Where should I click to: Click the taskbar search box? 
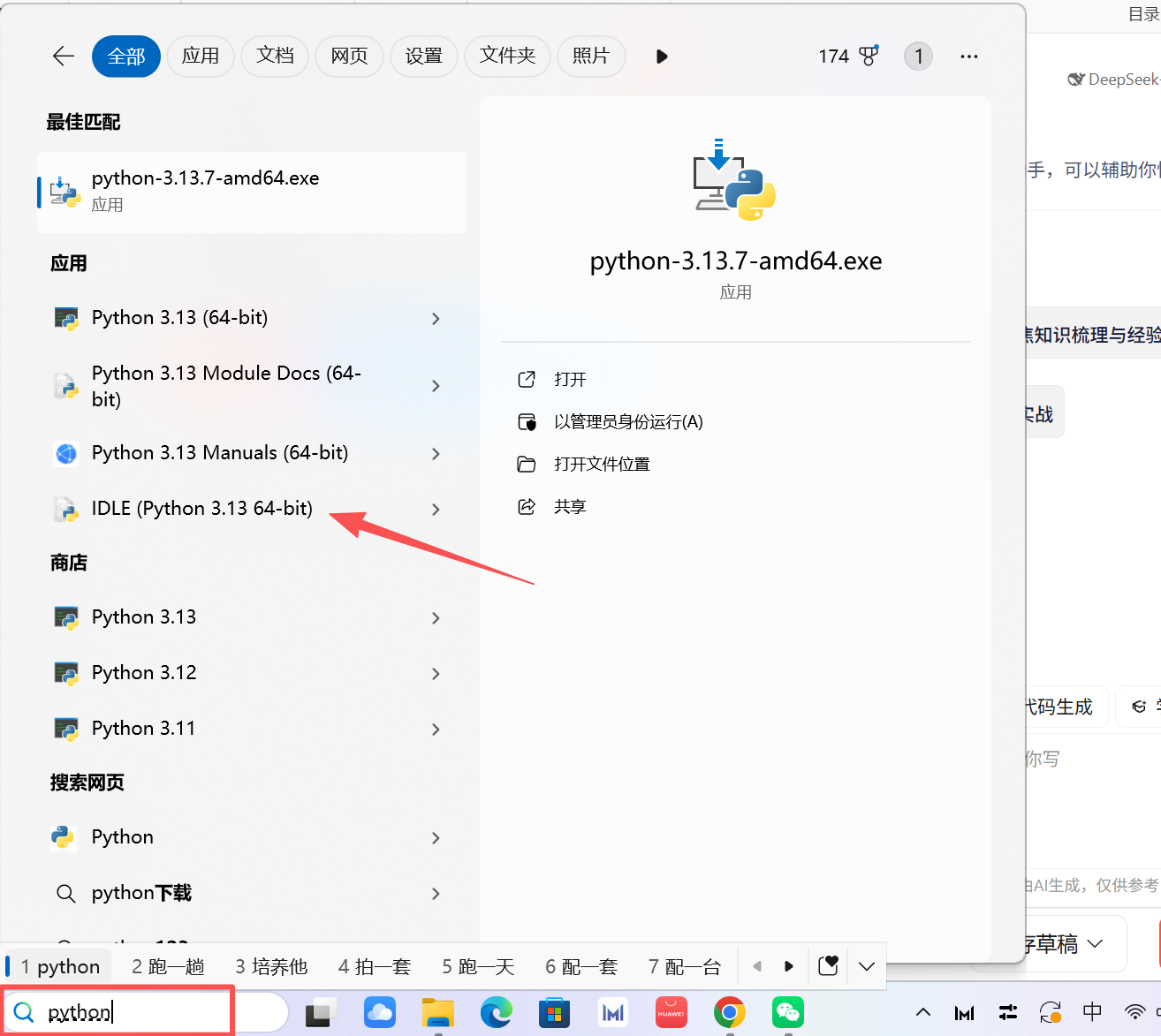[147, 1012]
